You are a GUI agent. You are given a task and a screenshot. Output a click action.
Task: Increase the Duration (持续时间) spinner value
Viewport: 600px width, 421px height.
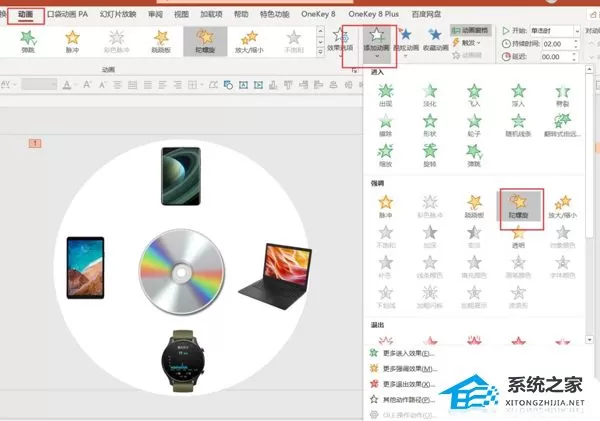[576, 41]
